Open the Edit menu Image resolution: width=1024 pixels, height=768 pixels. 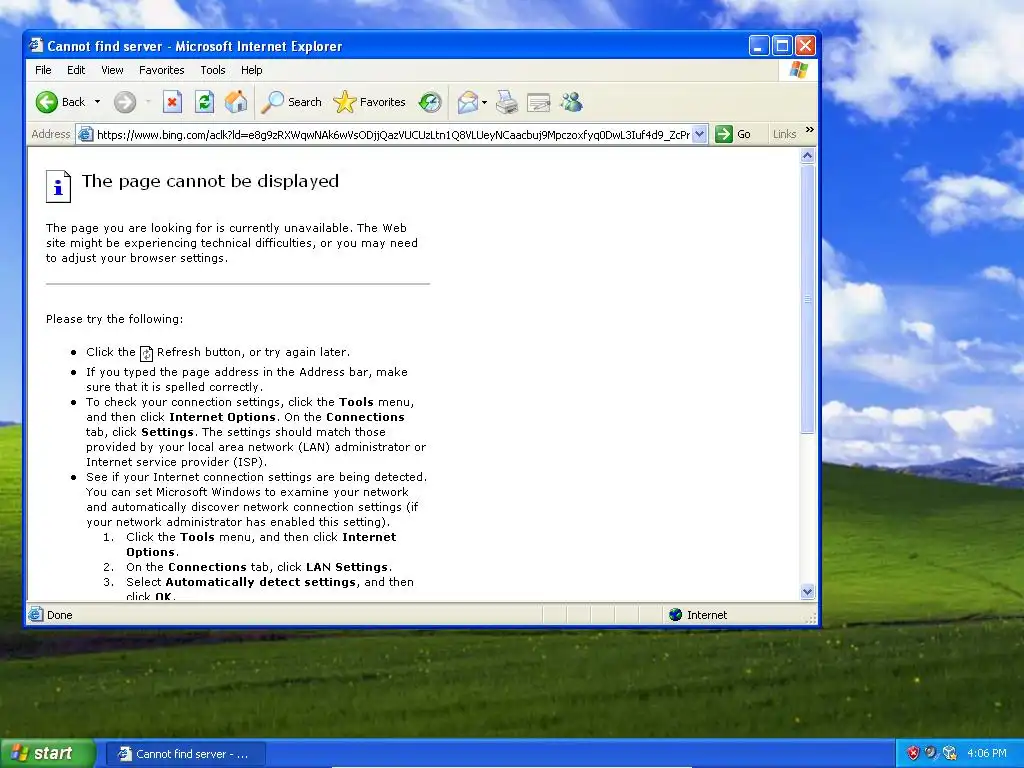coord(76,70)
